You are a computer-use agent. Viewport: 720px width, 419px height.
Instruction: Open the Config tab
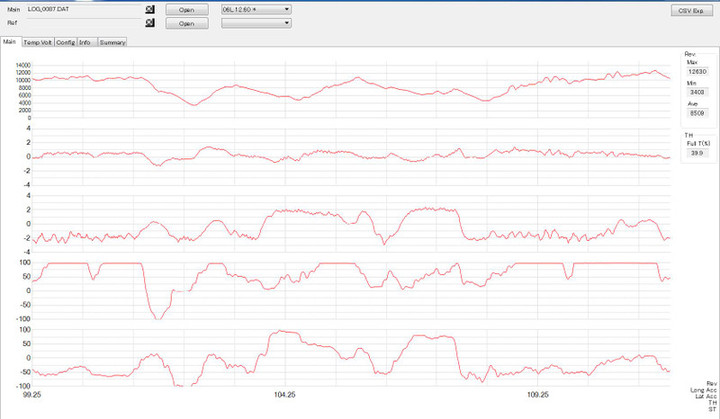click(x=65, y=42)
